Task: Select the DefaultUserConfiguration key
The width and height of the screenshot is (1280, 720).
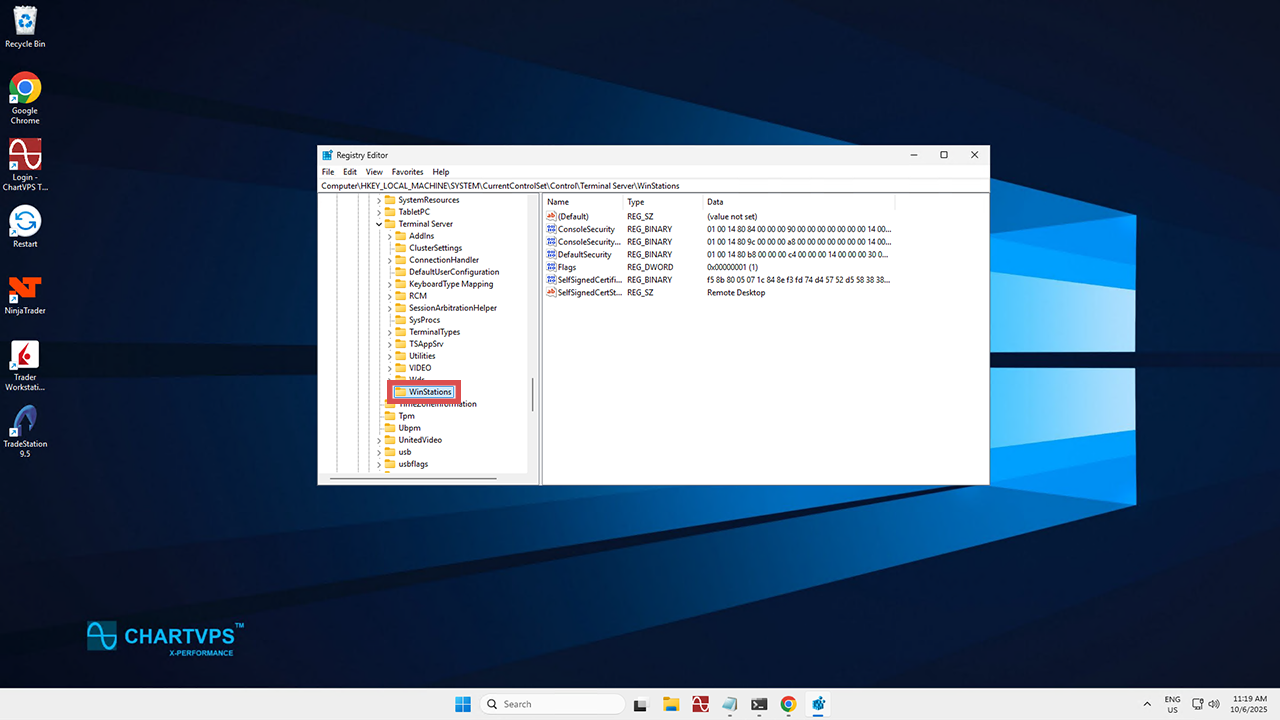Action: coord(453,272)
